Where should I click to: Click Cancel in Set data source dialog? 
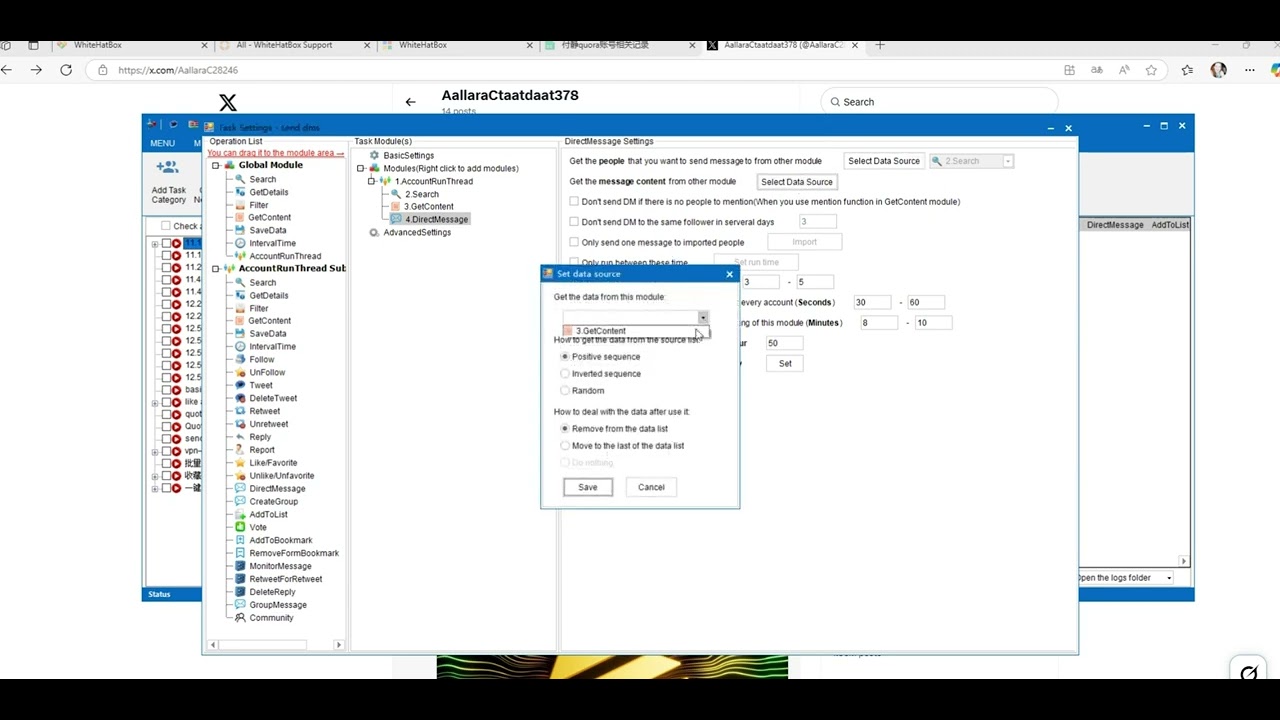coord(651,487)
